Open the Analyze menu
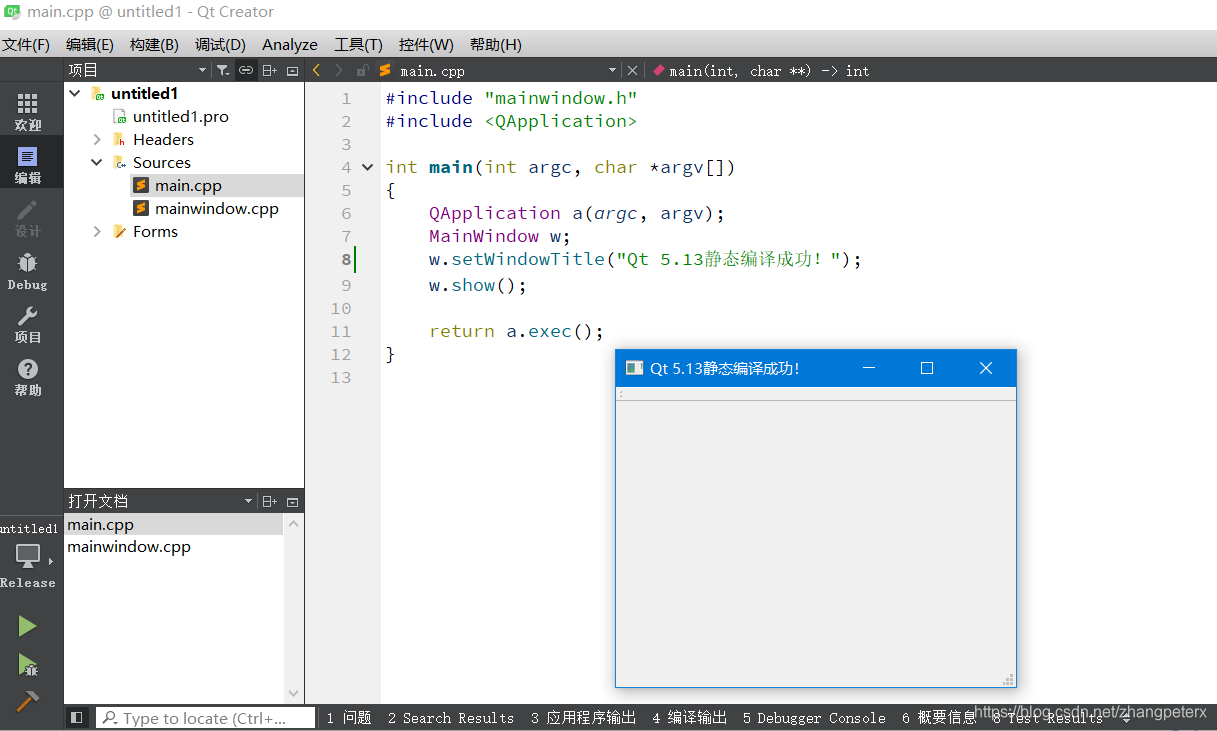This screenshot has height=731, width=1217. click(290, 44)
